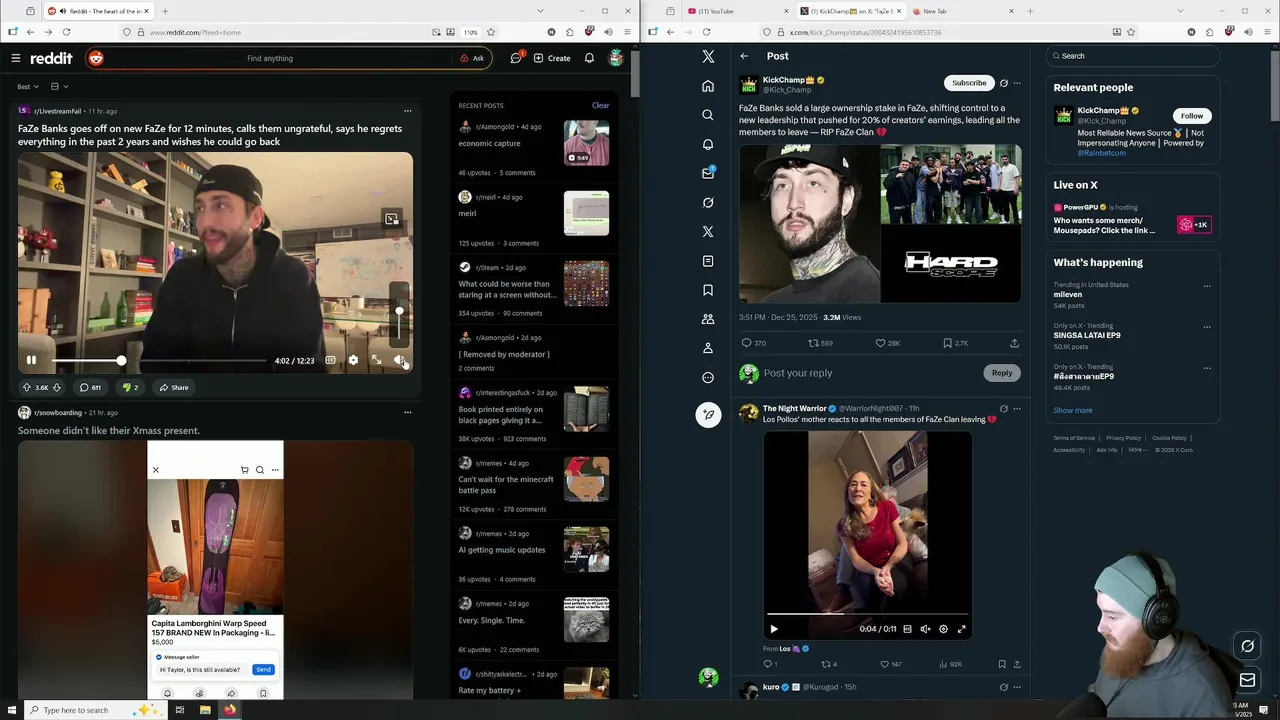This screenshot has height=720, width=1280.
Task: Open r/snowboarding subreddit link
Action: [58, 412]
